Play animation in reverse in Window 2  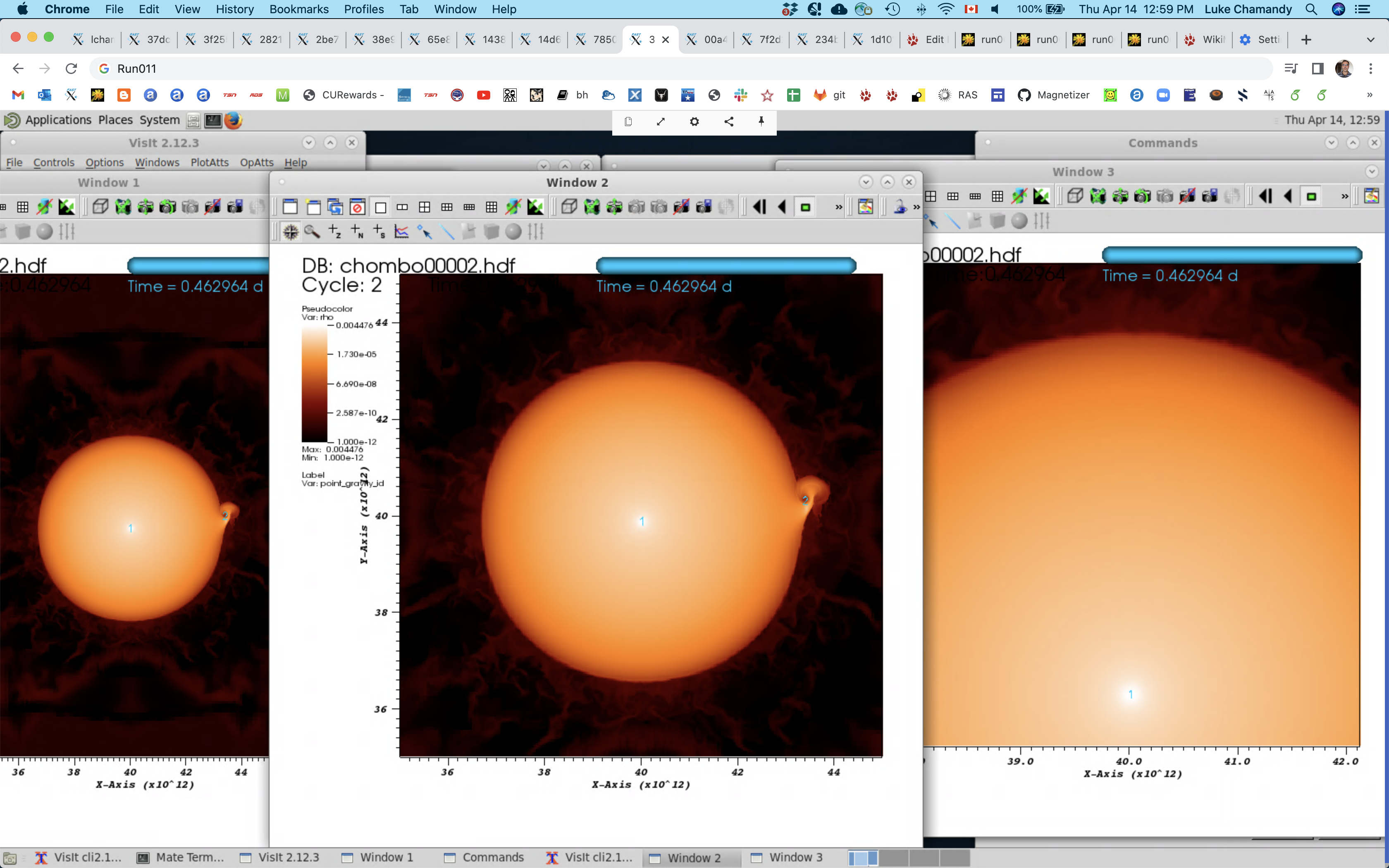pos(782,207)
